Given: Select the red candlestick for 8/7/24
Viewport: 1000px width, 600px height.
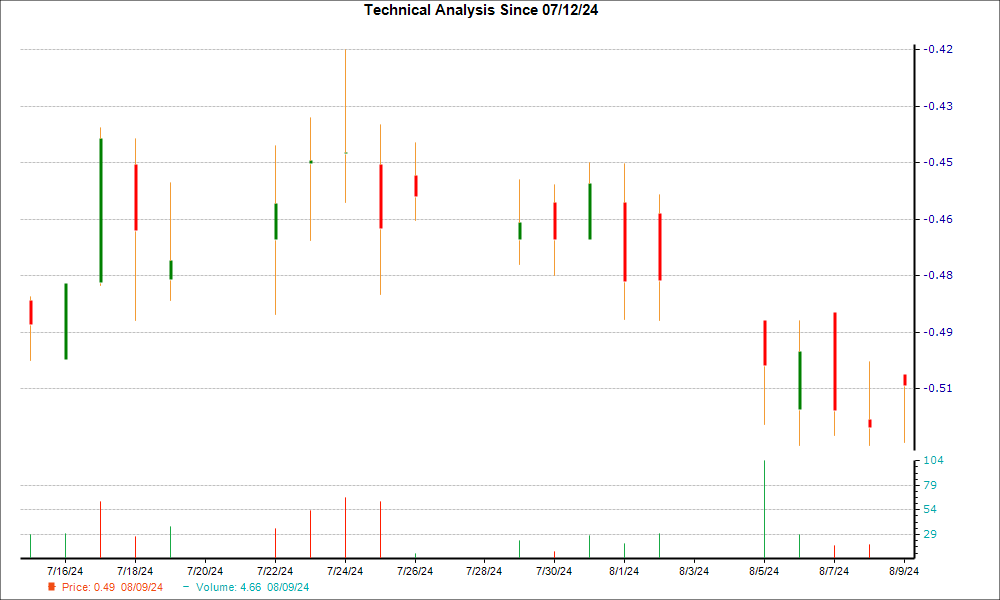Looking at the screenshot, I should pyautogui.click(x=834, y=361).
